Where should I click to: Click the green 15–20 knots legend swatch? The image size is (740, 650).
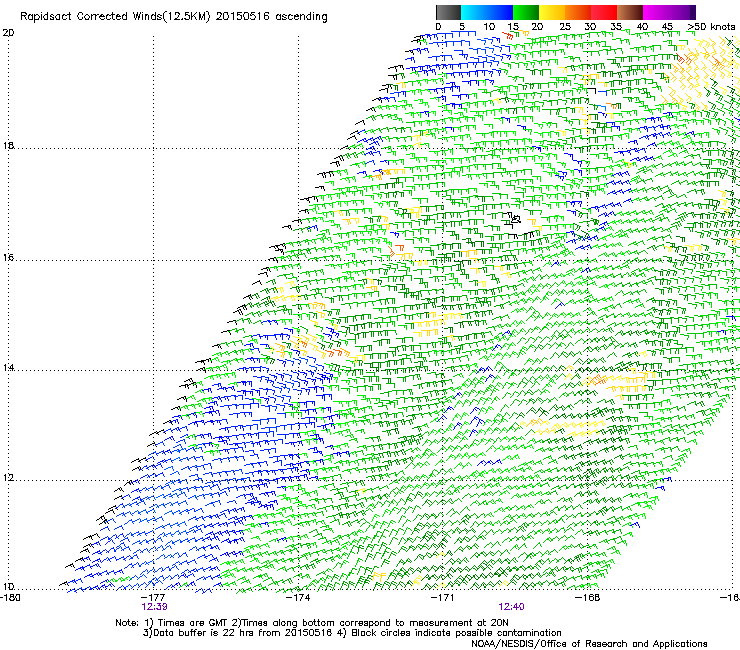(526, 12)
